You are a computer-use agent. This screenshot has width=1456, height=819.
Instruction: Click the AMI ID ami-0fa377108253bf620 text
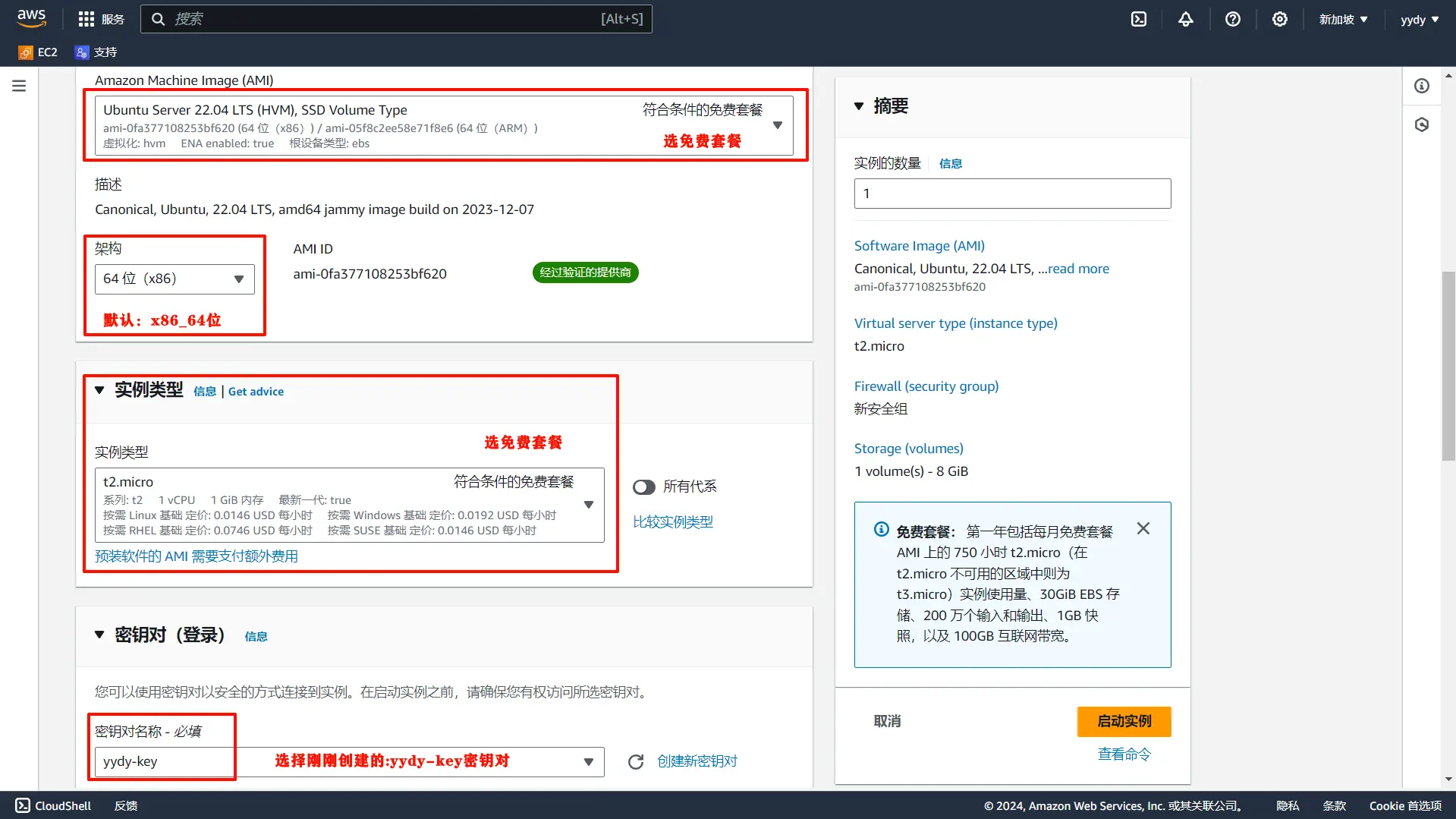coord(370,274)
